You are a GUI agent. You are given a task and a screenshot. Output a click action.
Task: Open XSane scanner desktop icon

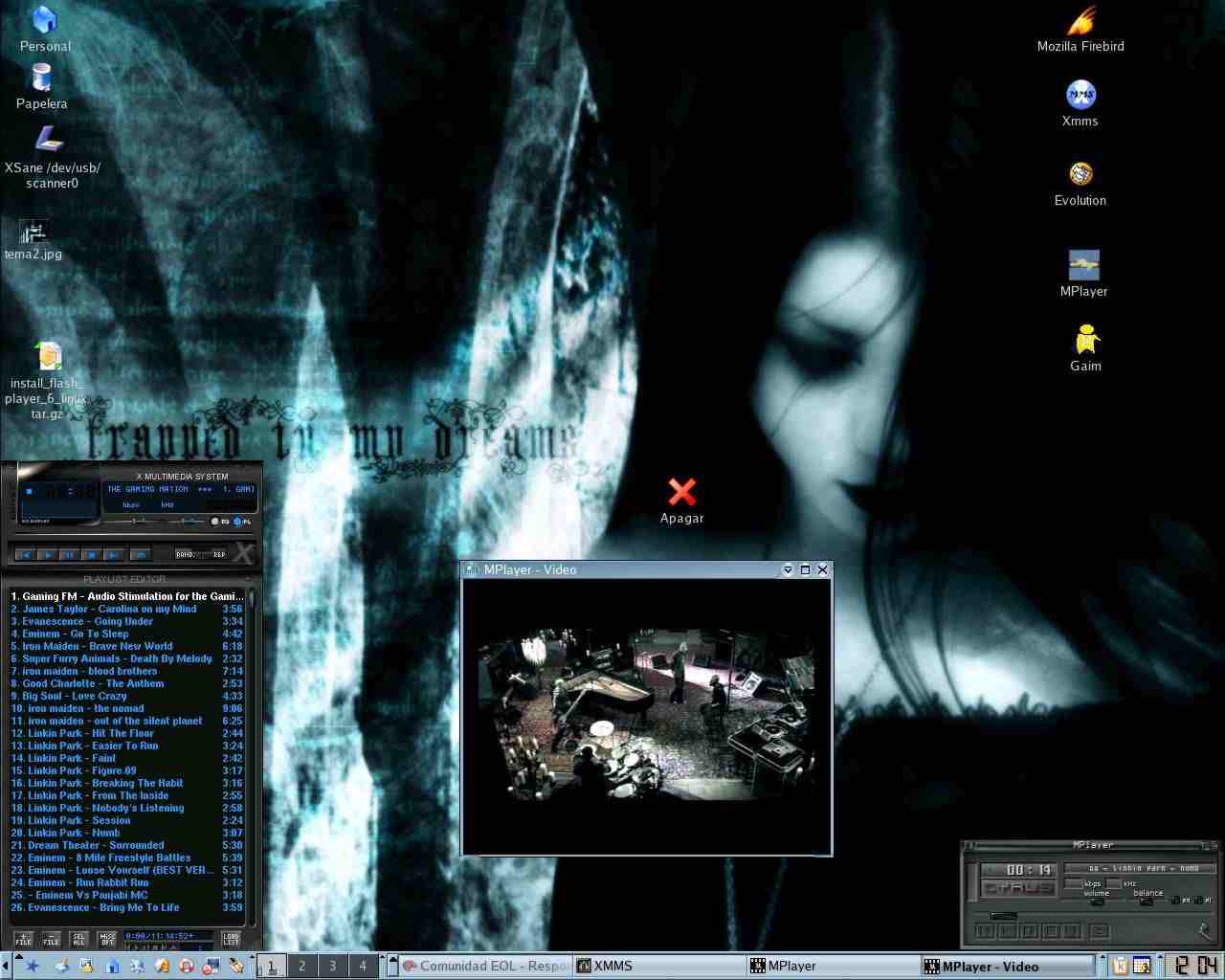point(50,140)
